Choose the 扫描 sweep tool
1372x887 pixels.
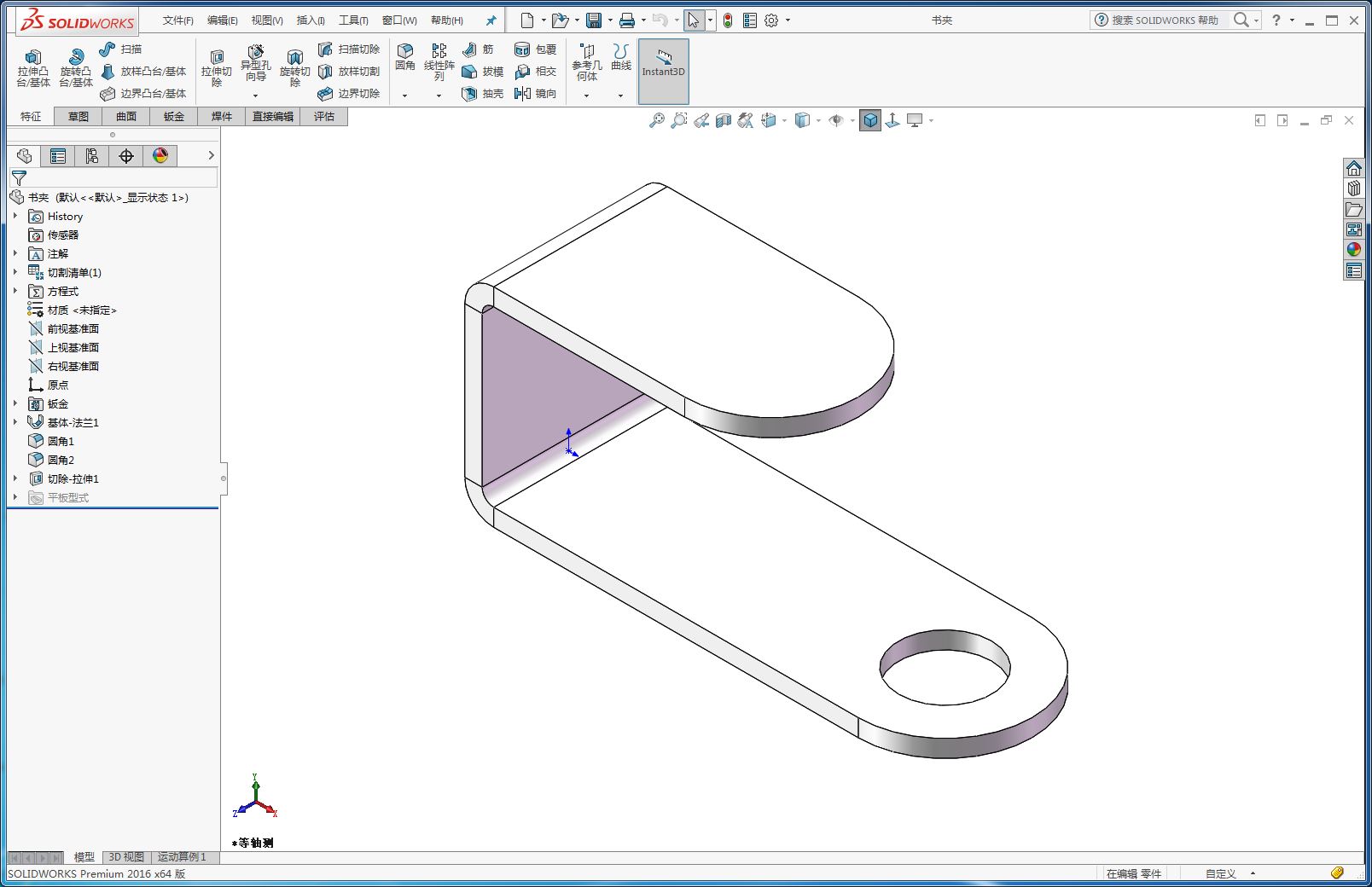pos(120,49)
